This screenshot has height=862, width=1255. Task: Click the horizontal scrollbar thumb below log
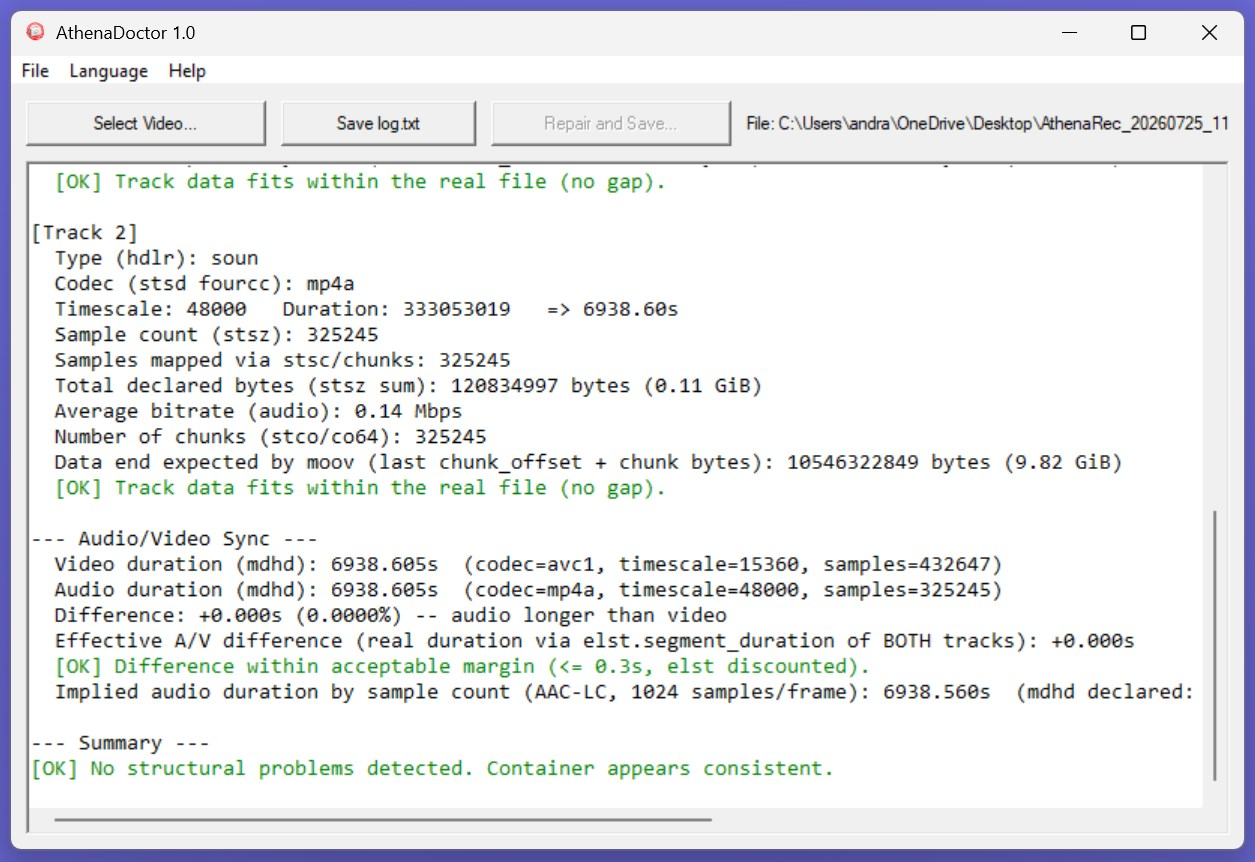click(x=383, y=819)
